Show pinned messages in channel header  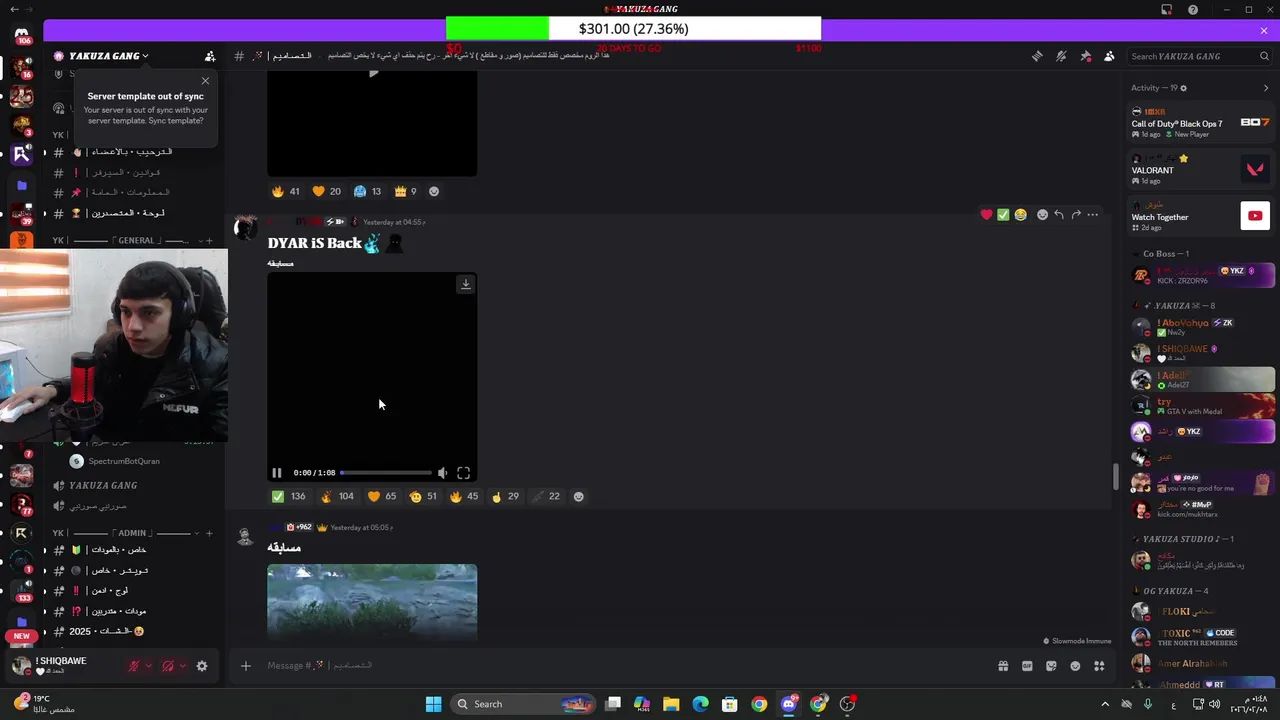coord(1085,56)
